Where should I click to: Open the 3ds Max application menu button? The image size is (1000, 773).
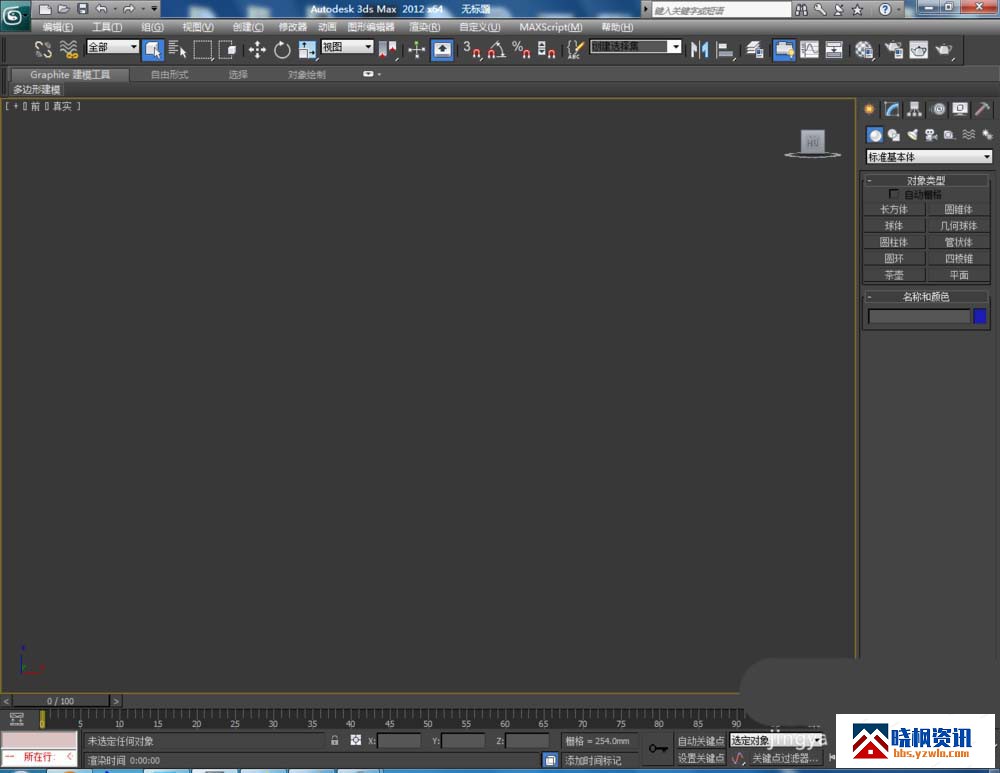point(13,15)
